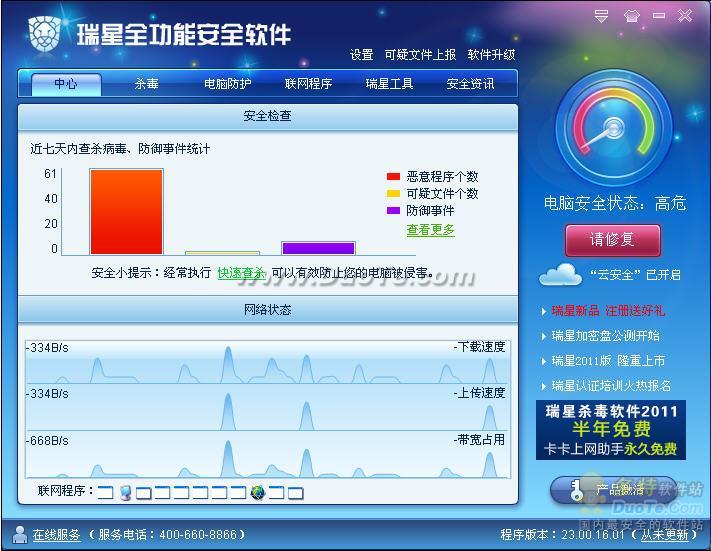Click the 安全检查 section header
The image size is (711, 551).
click(x=268, y=116)
